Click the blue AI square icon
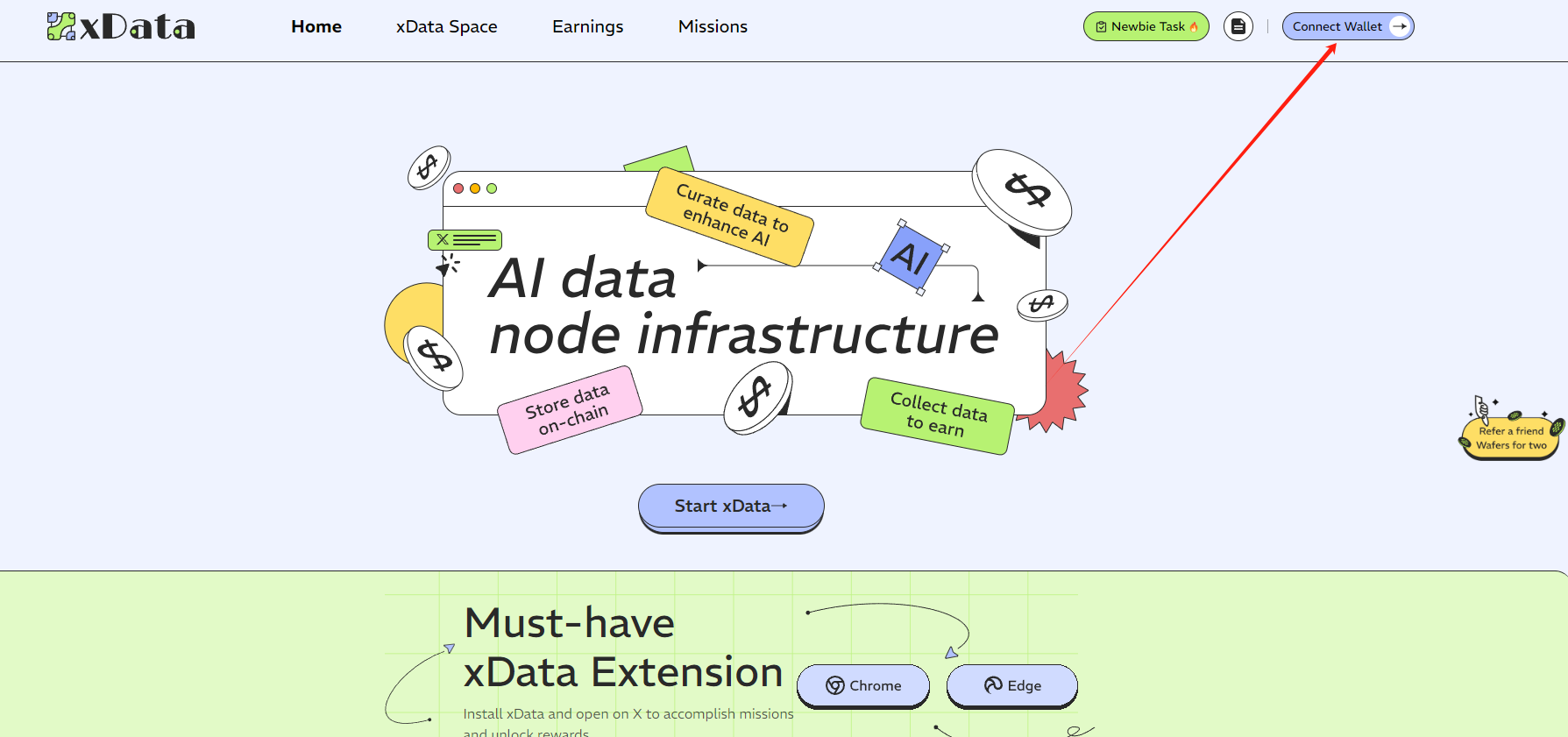The width and height of the screenshot is (1568, 737). pos(912,258)
